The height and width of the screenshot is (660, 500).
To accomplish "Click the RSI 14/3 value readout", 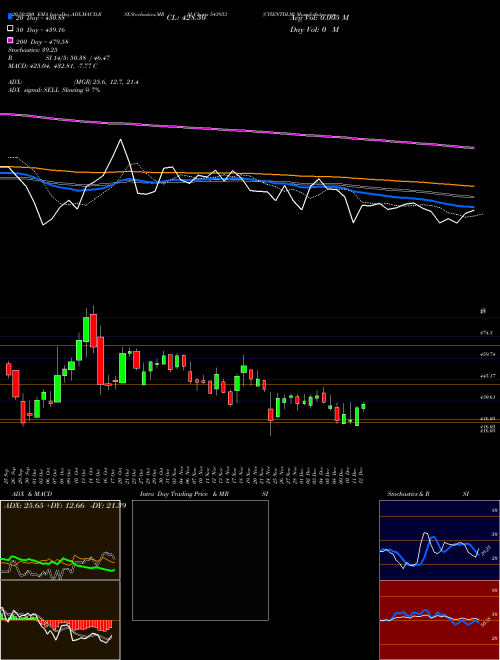I will [x=78, y=58].
